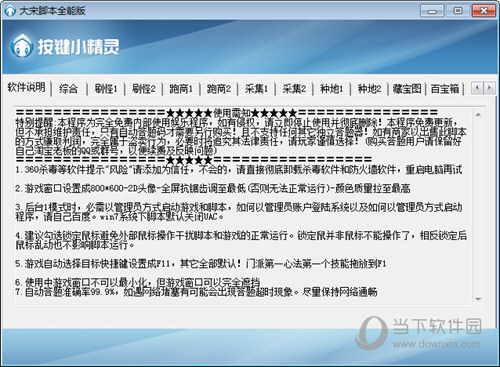Viewport: 500px width, 367px height.
Task: Click the tab strip left scroll arrow
Action: tap(477, 88)
